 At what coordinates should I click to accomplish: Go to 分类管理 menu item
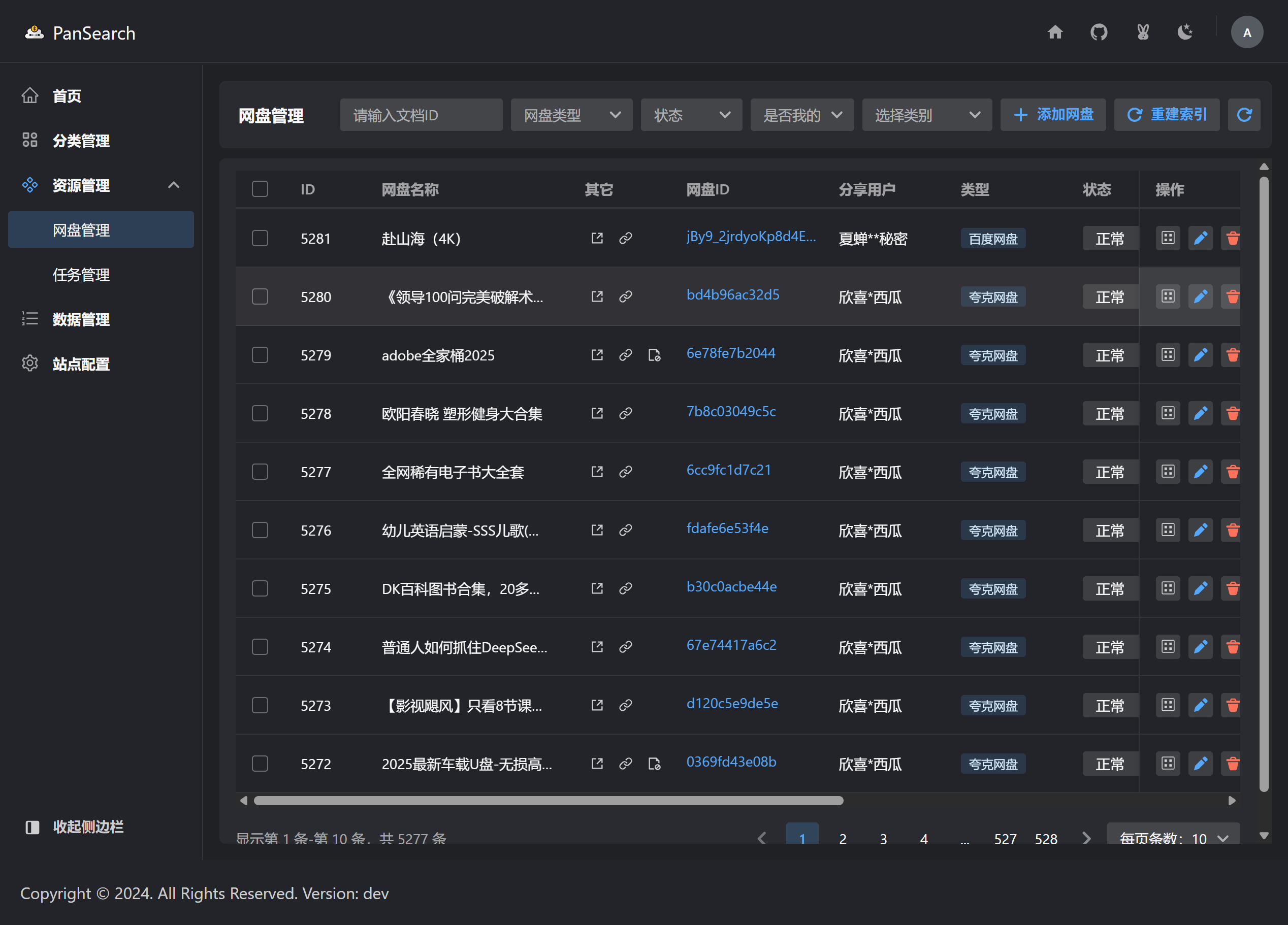(x=81, y=141)
